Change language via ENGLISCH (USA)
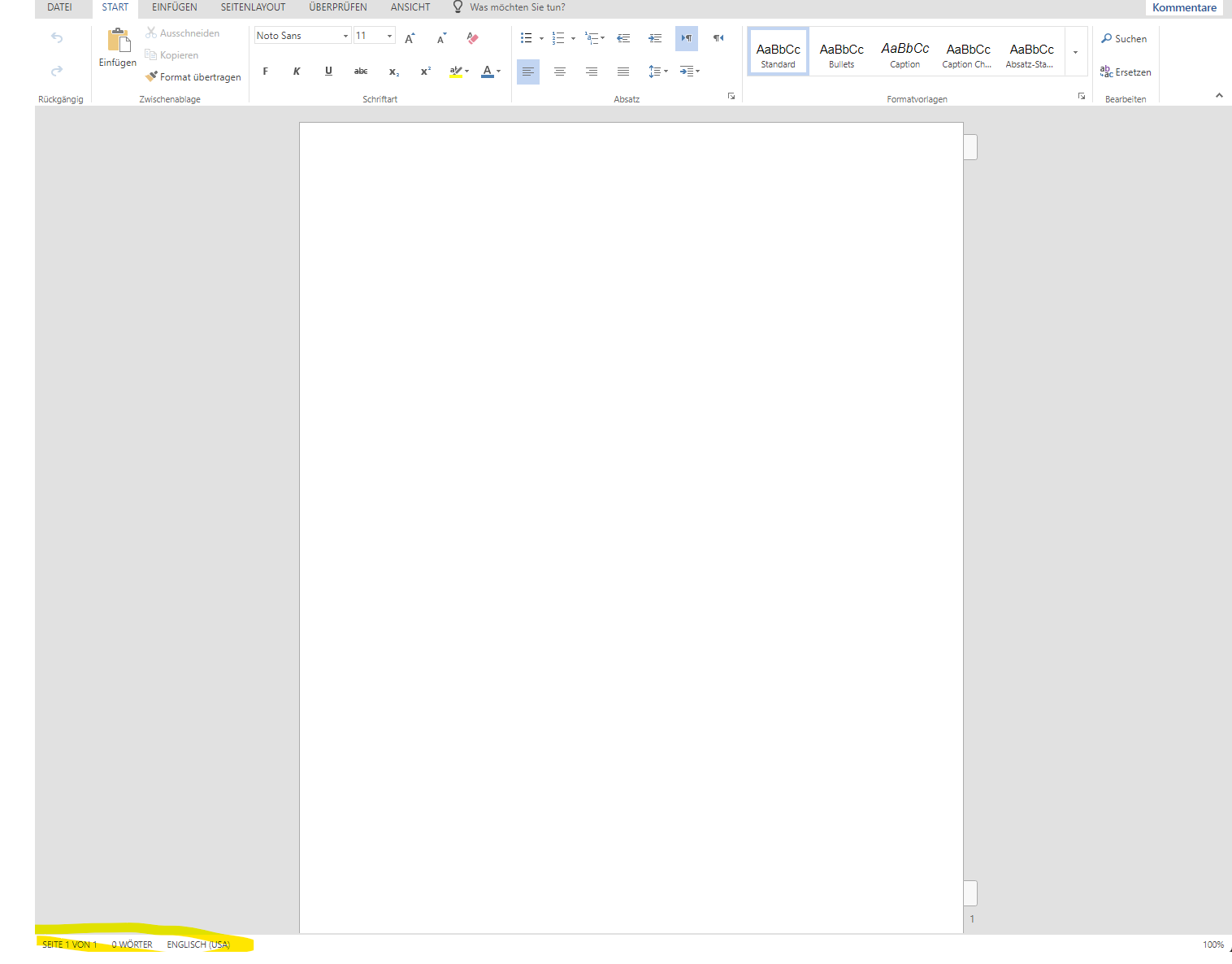This screenshot has height=964, width=1232. (198, 944)
